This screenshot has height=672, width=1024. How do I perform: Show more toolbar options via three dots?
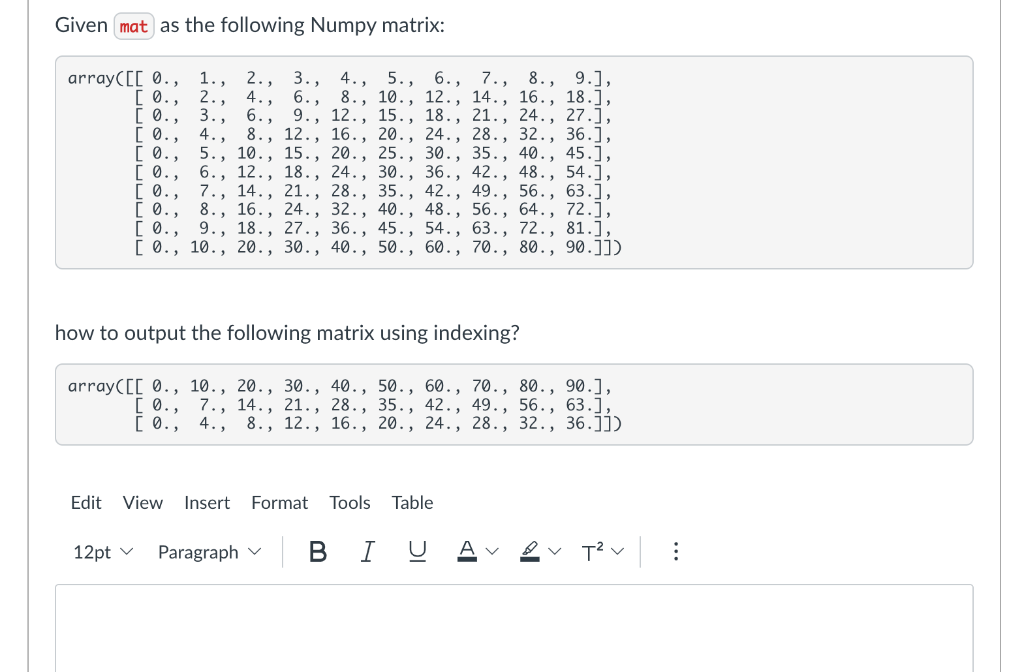(x=676, y=552)
